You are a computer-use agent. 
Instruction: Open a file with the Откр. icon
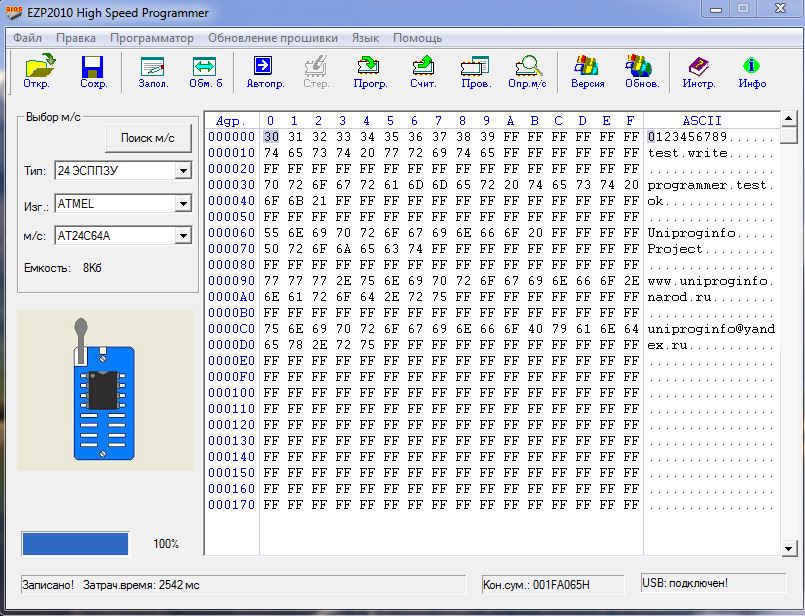click(x=39, y=72)
